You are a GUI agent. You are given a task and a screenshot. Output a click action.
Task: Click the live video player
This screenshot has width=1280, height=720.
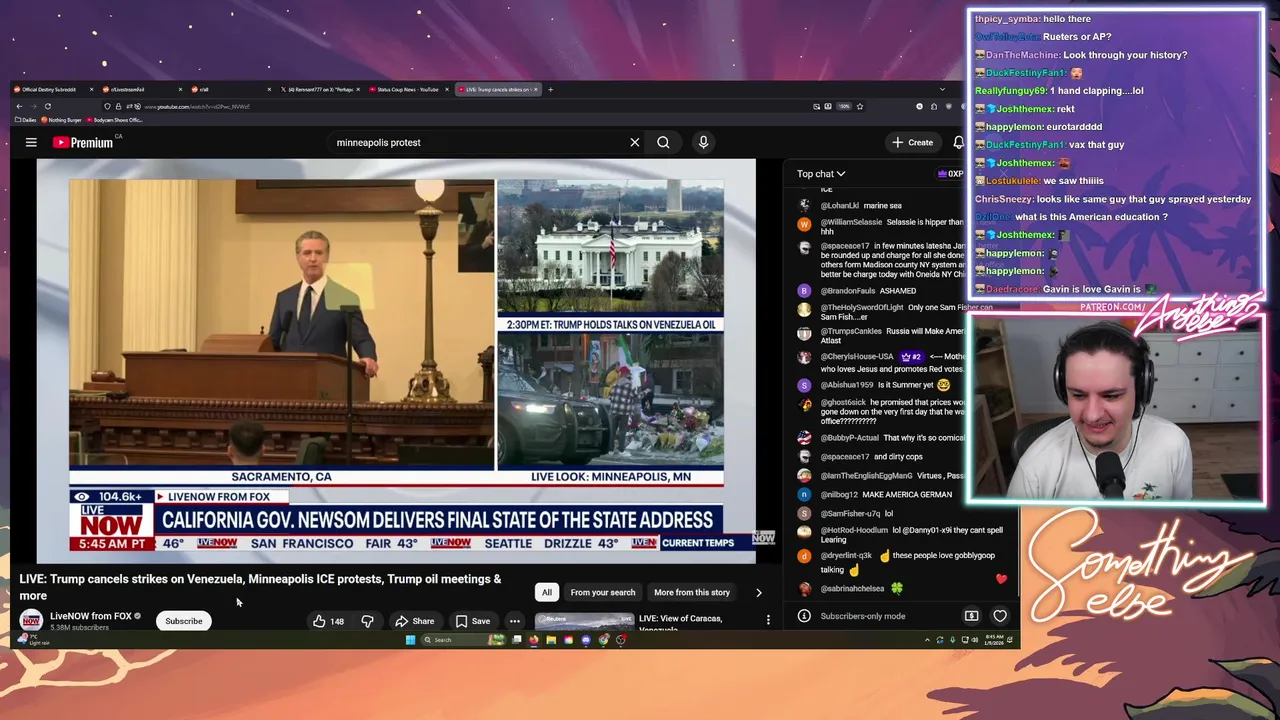point(396,360)
